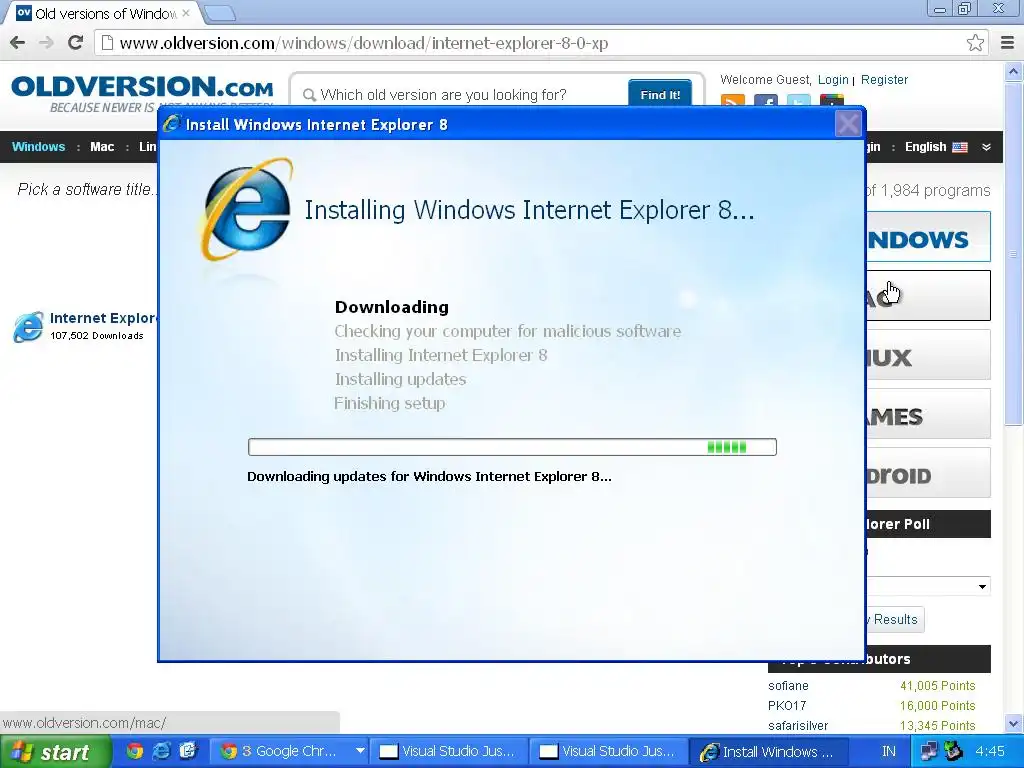Viewport: 1024px width, 768px height.
Task: Click the large IE logo in installer
Action: click(x=246, y=210)
